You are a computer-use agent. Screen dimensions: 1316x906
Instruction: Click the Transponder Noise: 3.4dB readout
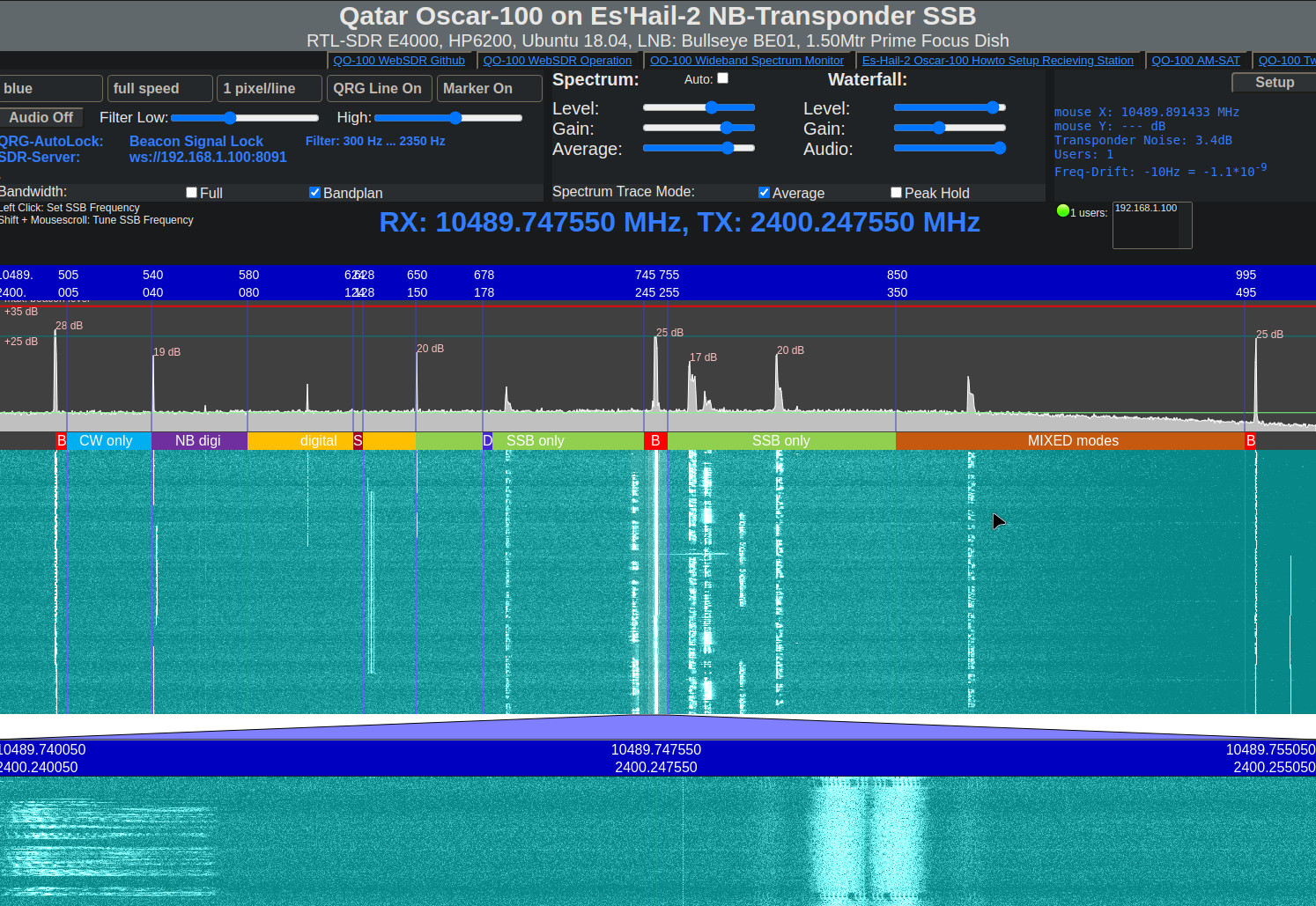tap(1142, 140)
